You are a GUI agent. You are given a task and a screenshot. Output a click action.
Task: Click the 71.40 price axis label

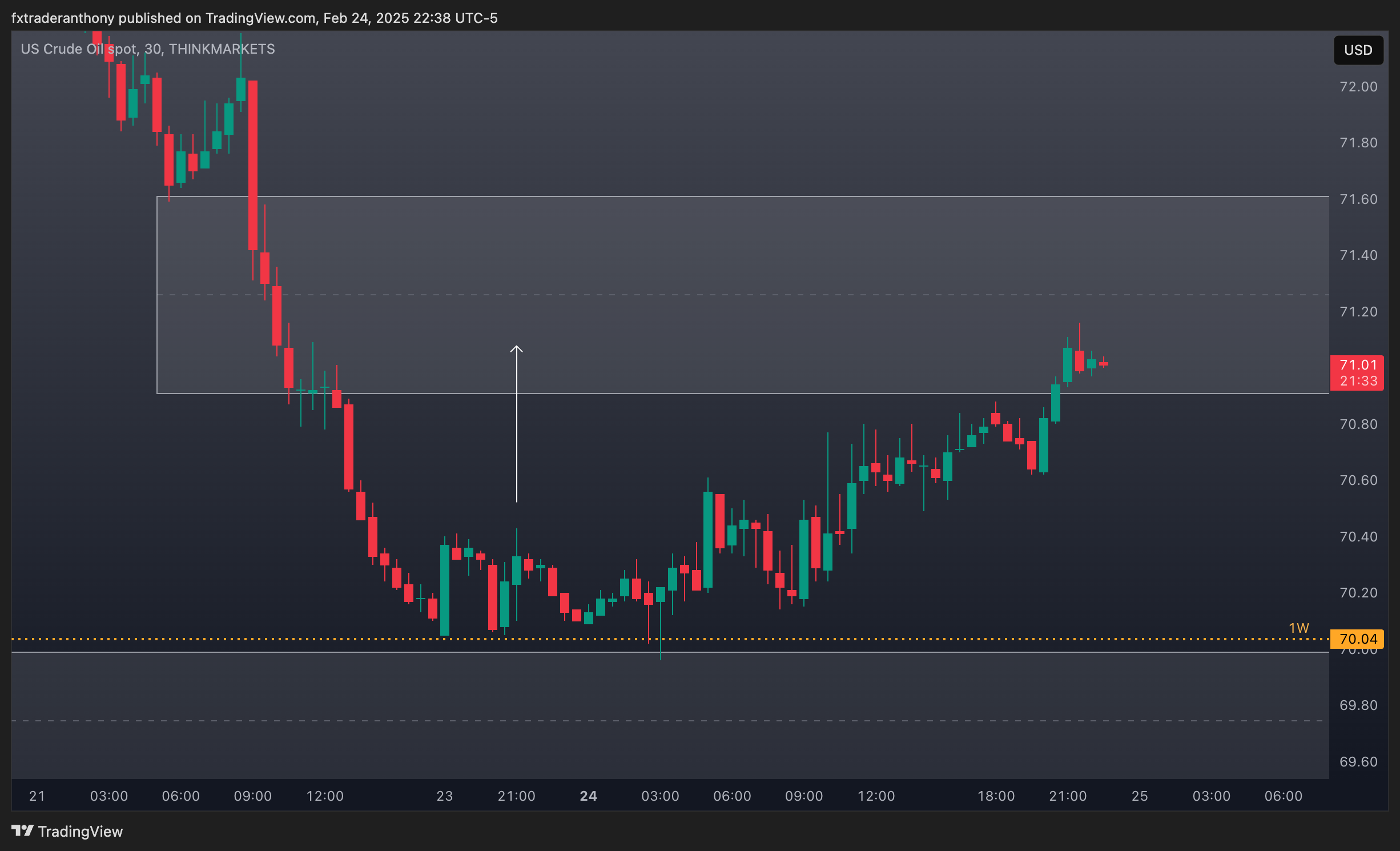pyautogui.click(x=1358, y=255)
